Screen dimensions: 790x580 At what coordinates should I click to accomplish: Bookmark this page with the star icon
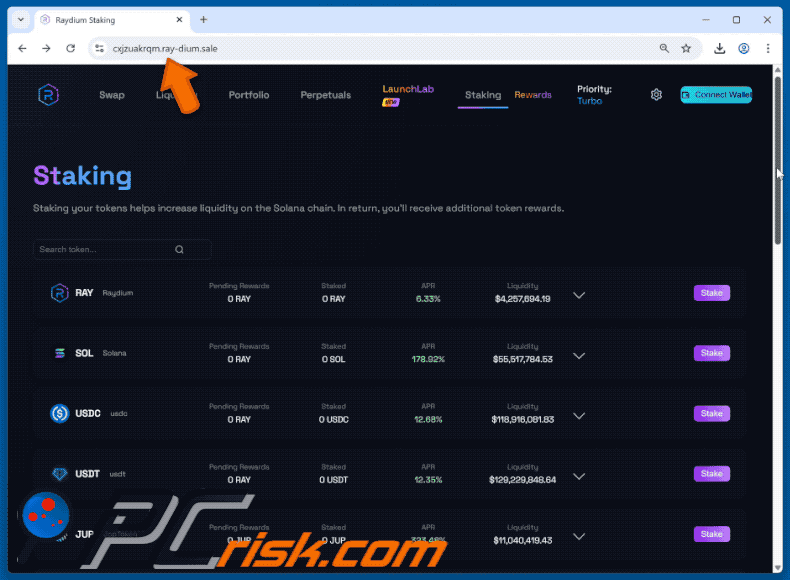(x=686, y=48)
